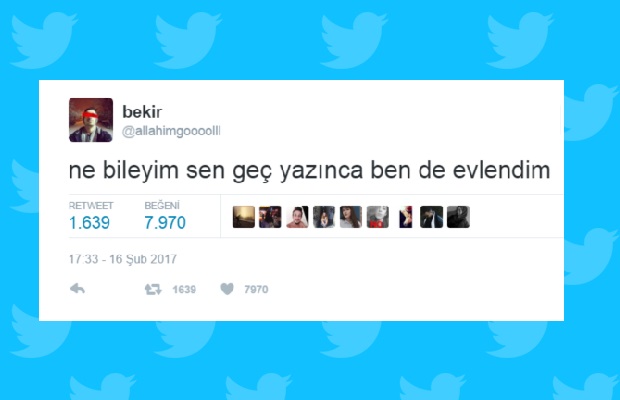This screenshot has height=400, width=620.
Task: Click the reply arrow icon
Action: coord(78,289)
